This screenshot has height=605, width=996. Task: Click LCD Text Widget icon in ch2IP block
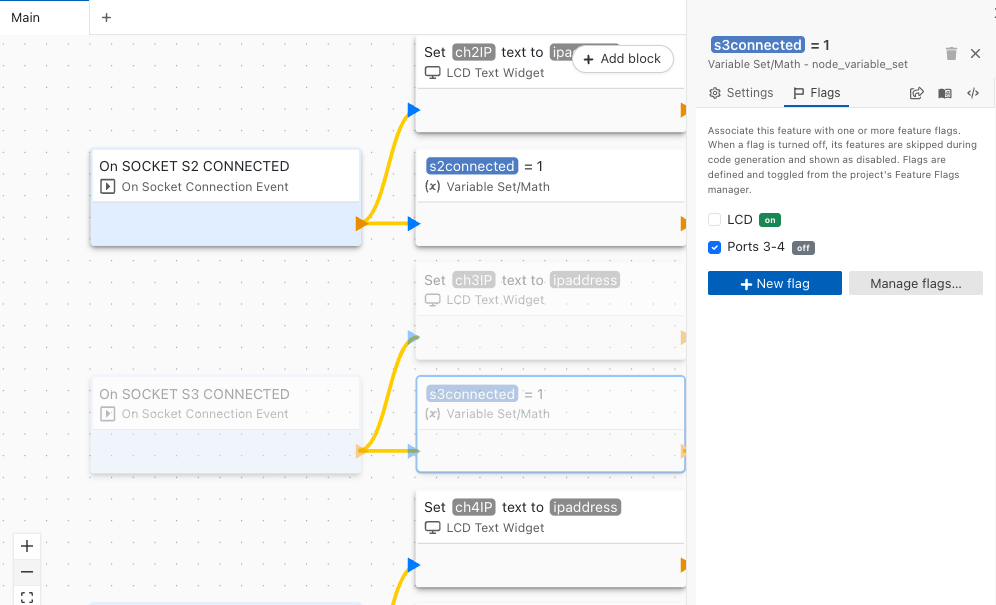tap(433, 73)
